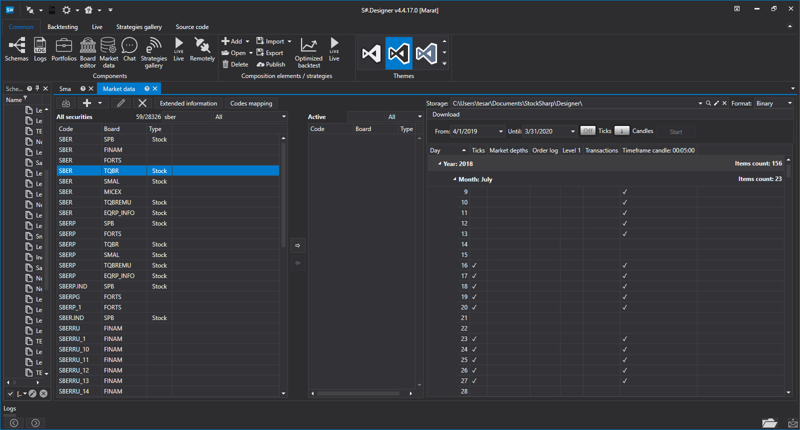Click the securities search field containing sber
This screenshot has width=800, height=430.
(x=185, y=117)
